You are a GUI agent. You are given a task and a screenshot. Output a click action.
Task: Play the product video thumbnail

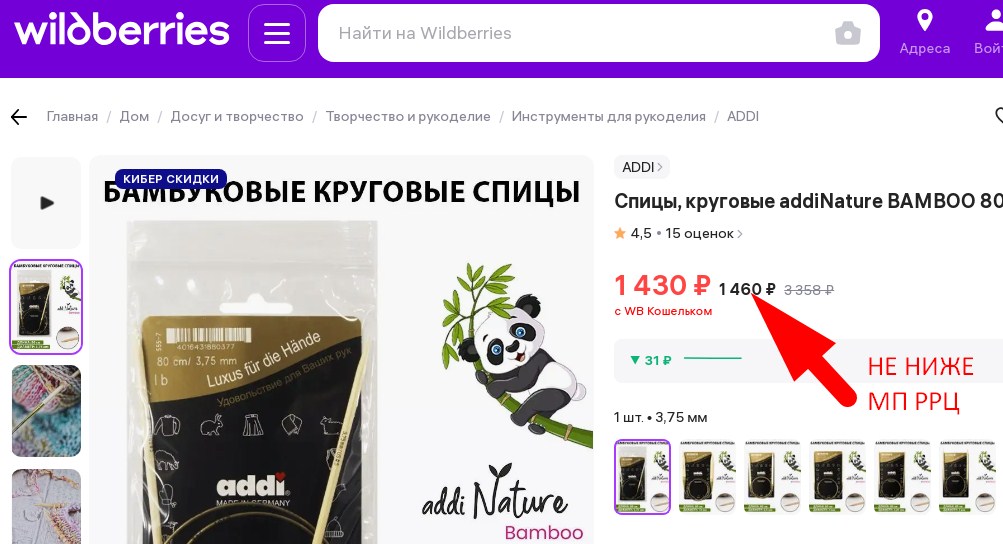coord(46,203)
